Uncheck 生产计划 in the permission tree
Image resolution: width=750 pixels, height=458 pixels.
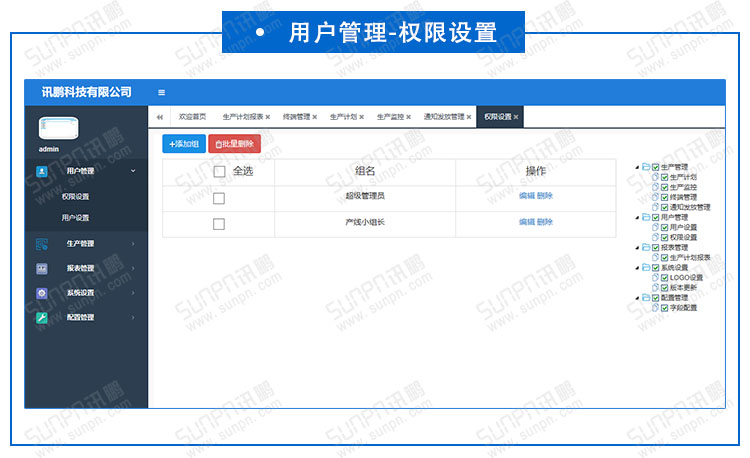click(664, 177)
